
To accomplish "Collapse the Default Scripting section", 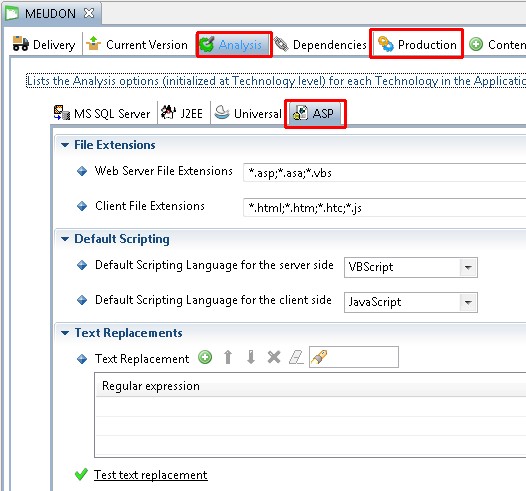I will [x=65, y=239].
